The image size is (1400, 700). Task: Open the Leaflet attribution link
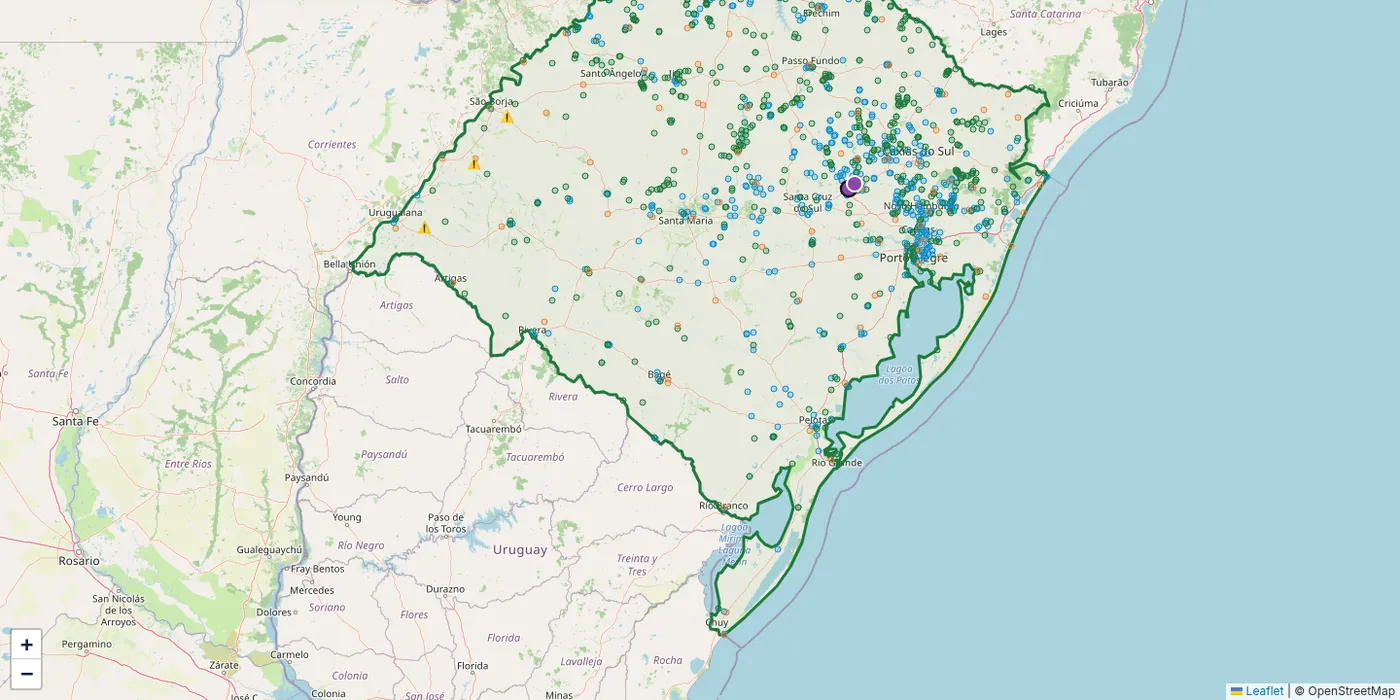(1256, 691)
